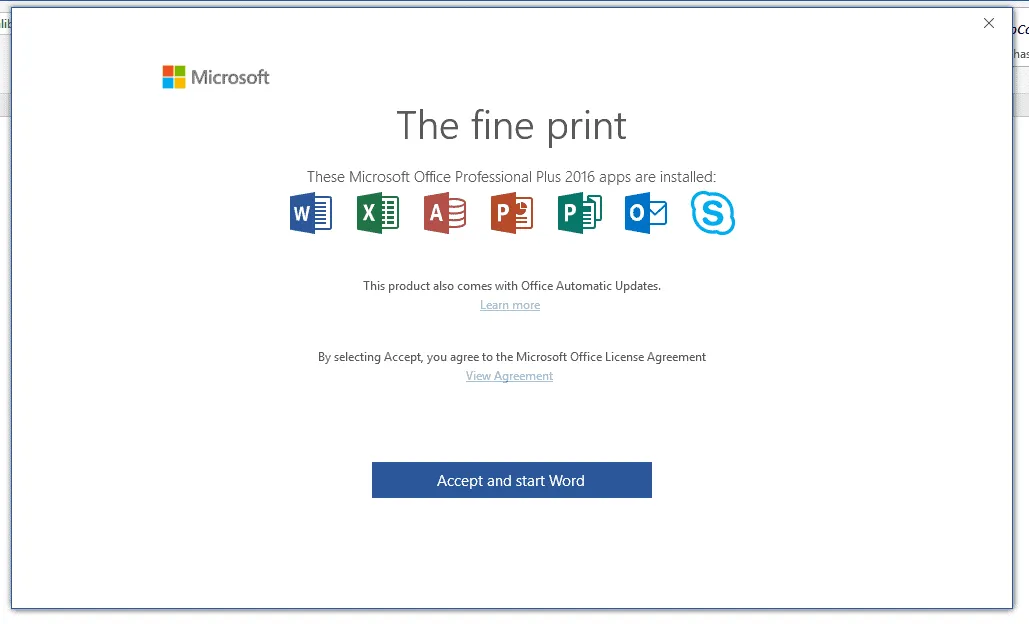Viewport: 1029px width, 624px height.
Task: Click the installed apps description text
Action: (x=511, y=176)
